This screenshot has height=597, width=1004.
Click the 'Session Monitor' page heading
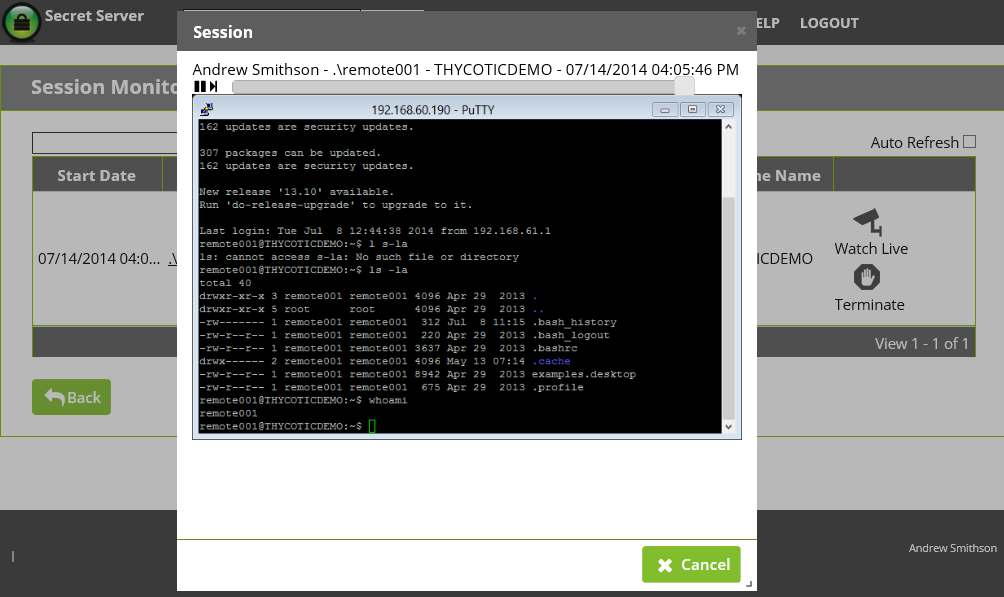pos(104,87)
